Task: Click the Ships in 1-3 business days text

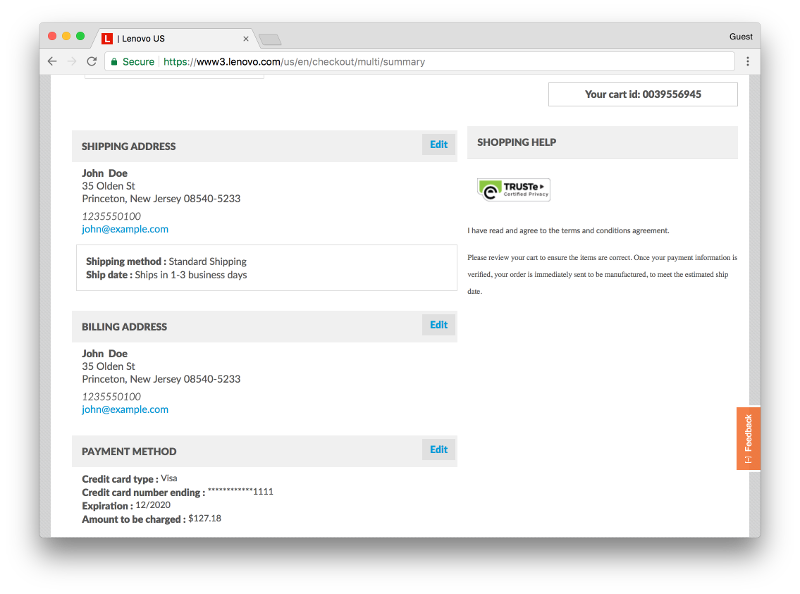Action: point(191,275)
